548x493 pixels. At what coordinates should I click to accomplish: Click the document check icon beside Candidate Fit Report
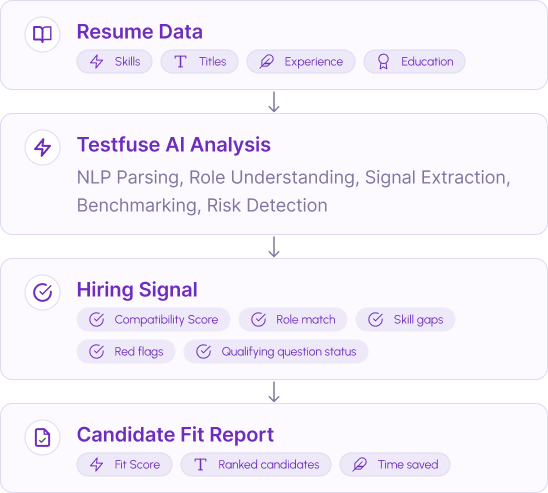(42, 437)
